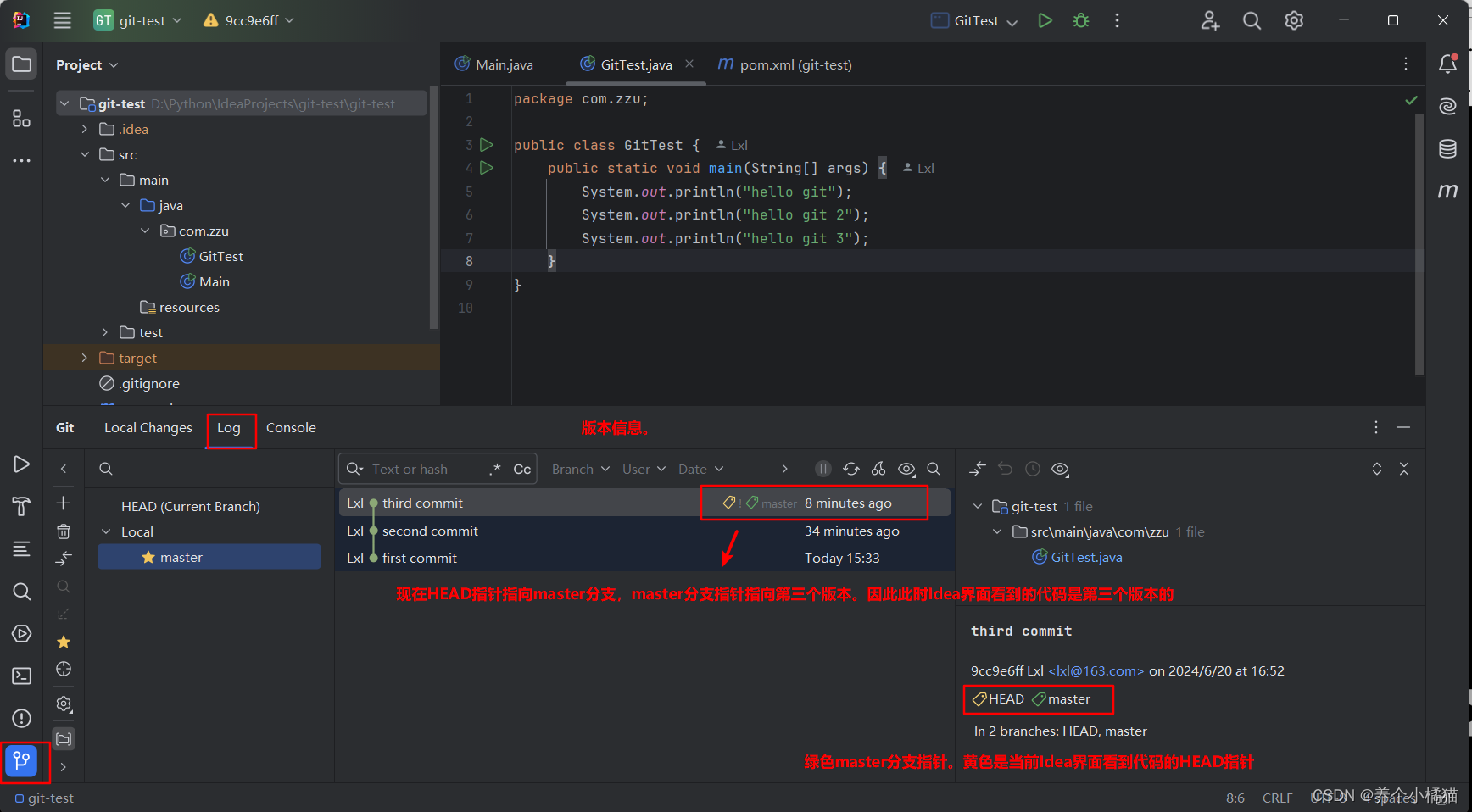The height and width of the screenshot is (812, 1472).
Task: Open Branch filter dropdown
Action: coord(581,469)
